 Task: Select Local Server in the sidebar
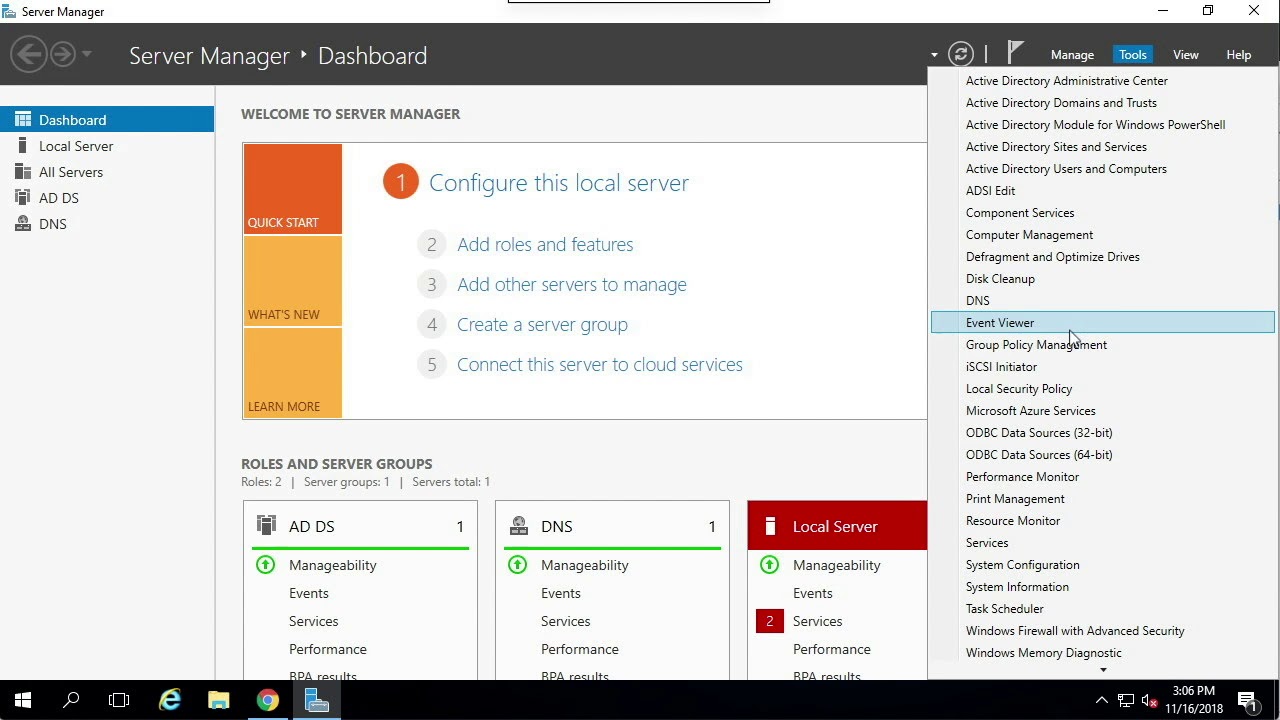click(x=74, y=145)
